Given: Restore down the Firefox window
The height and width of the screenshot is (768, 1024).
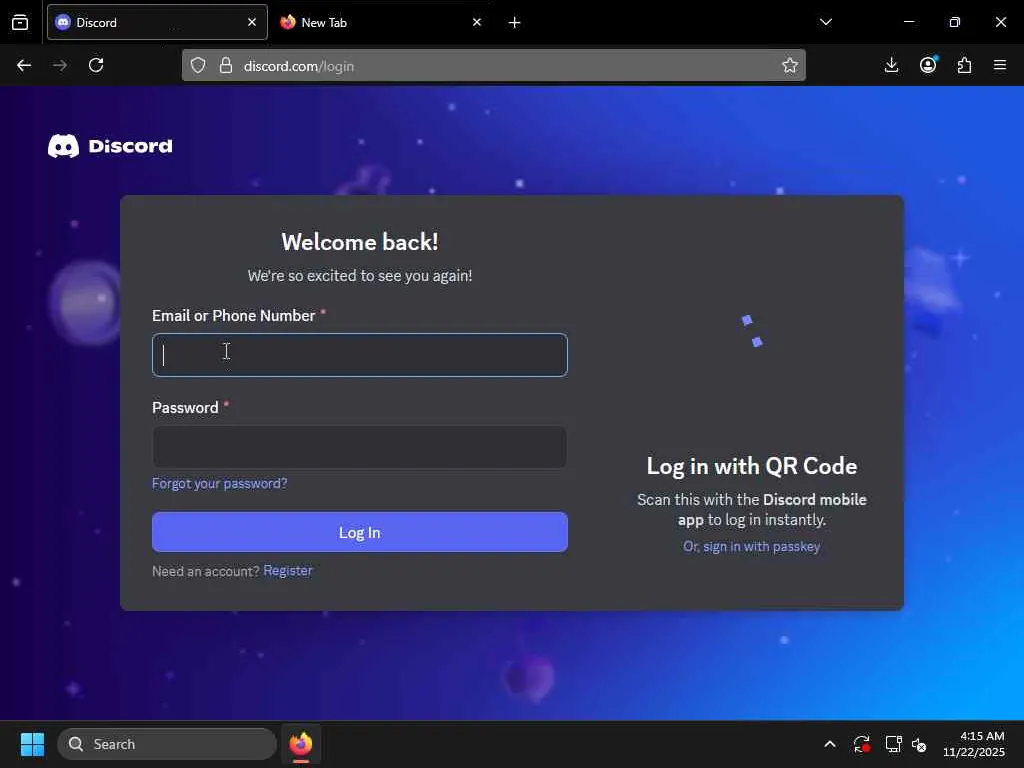Looking at the screenshot, I should 955,22.
